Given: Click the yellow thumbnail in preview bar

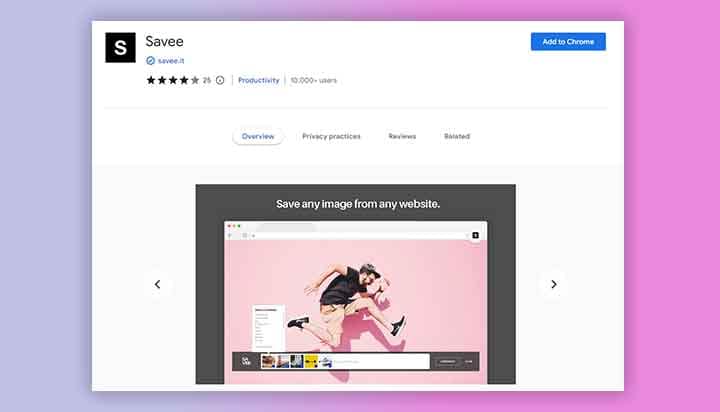Looking at the screenshot, I should 311,361.
